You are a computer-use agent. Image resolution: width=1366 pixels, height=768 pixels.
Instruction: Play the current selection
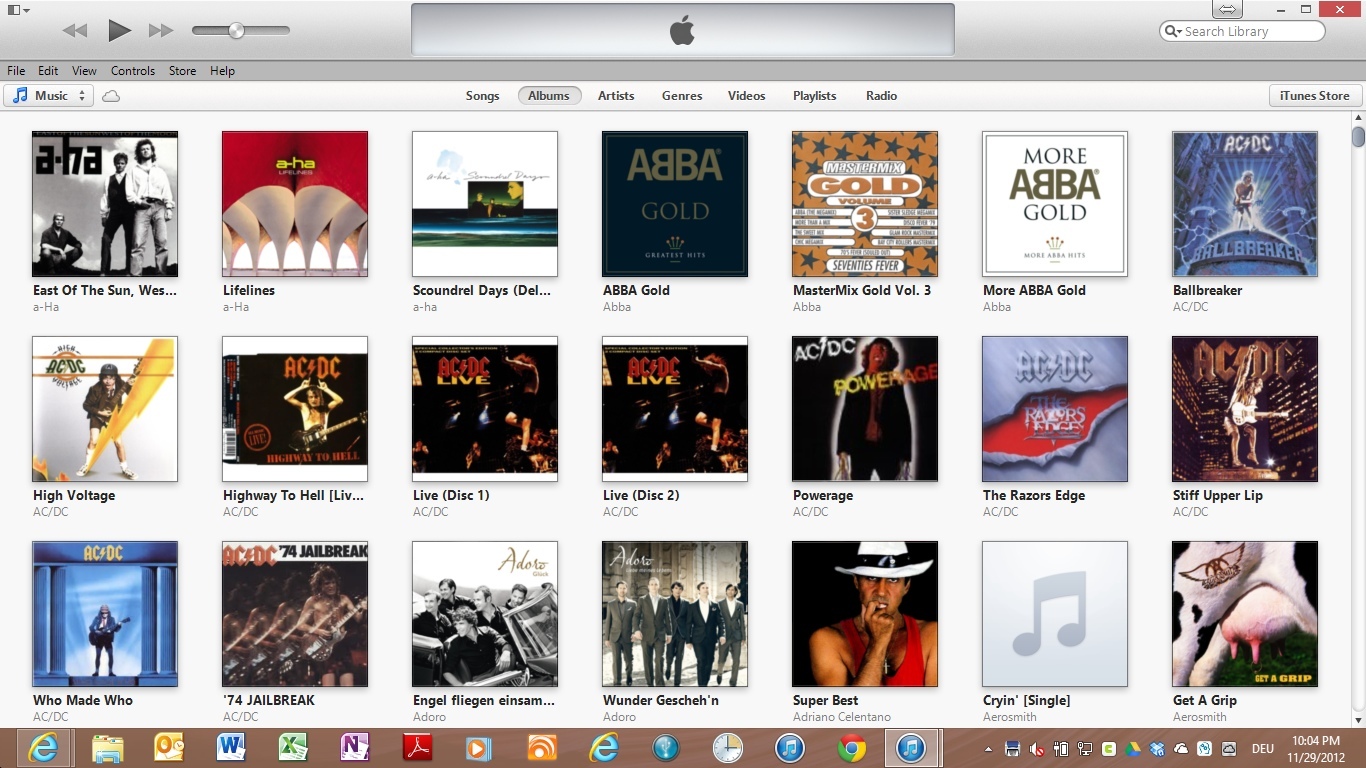(119, 31)
